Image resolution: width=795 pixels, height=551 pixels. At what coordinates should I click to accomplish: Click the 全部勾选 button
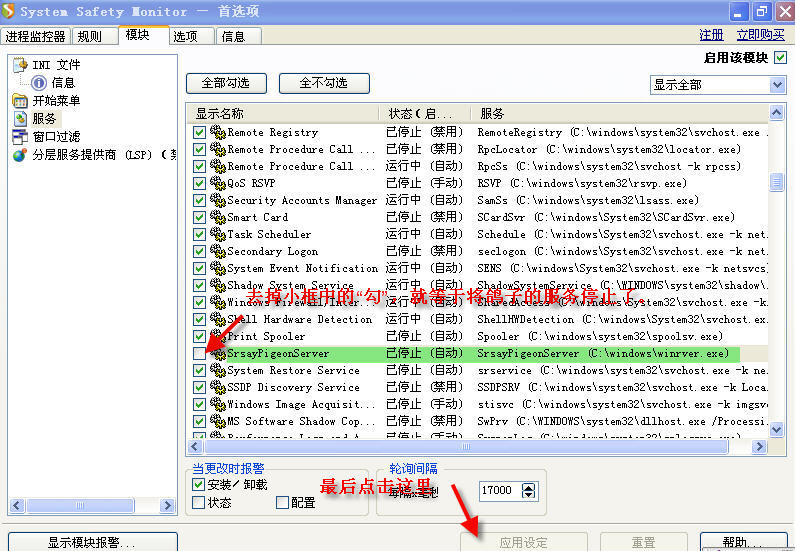click(226, 83)
